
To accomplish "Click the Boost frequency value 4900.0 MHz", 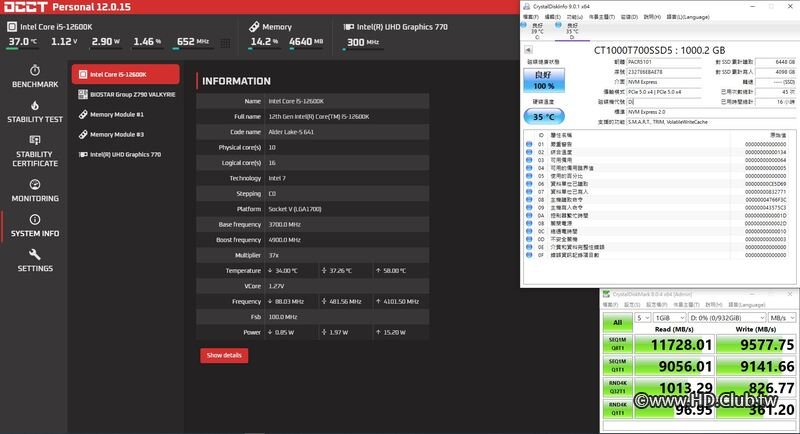I will click(x=284, y=240).
